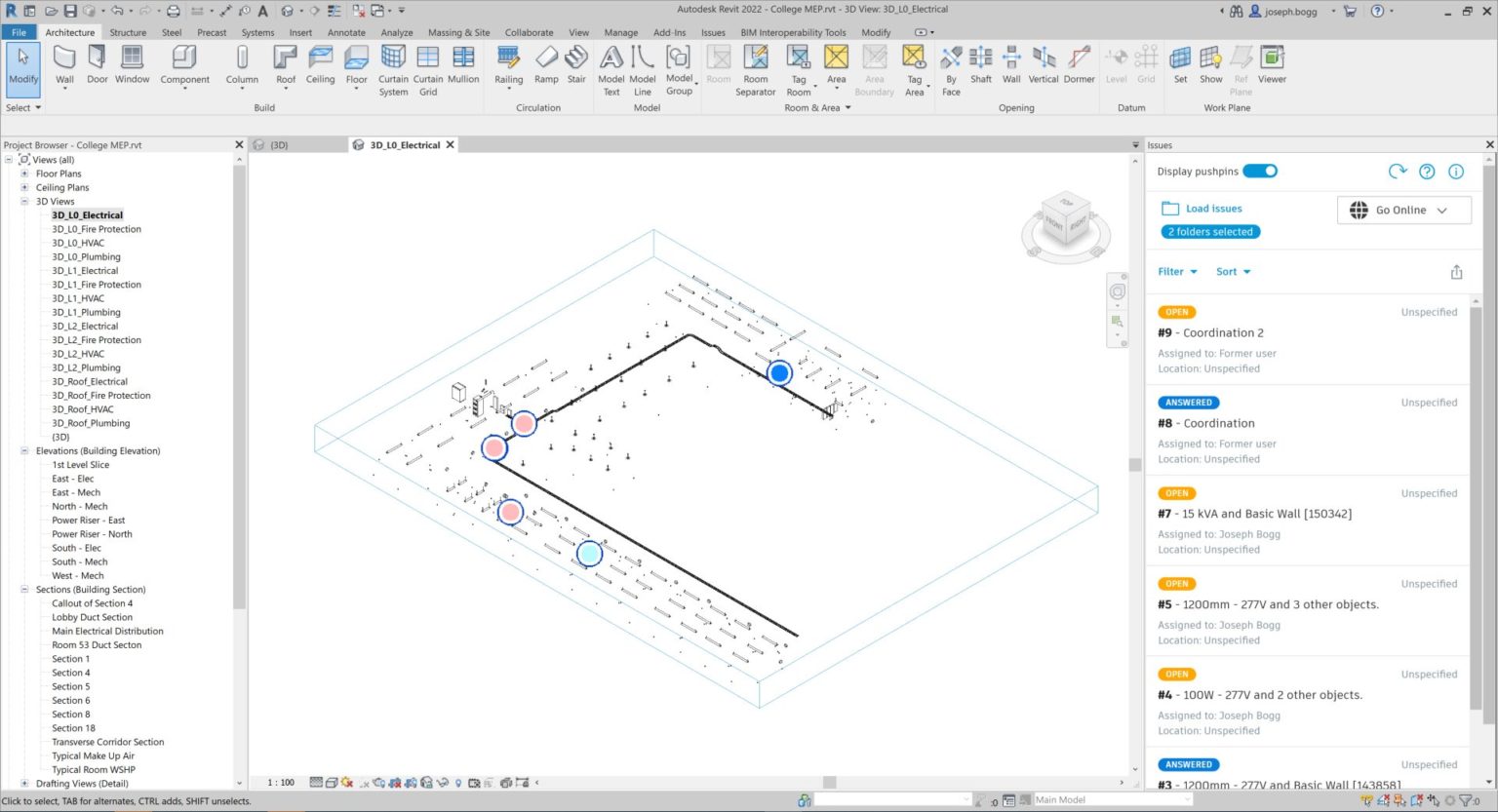Screen dimensions: 1498x812
Task: Open the Door placement tool
Action: click(97, 65)
